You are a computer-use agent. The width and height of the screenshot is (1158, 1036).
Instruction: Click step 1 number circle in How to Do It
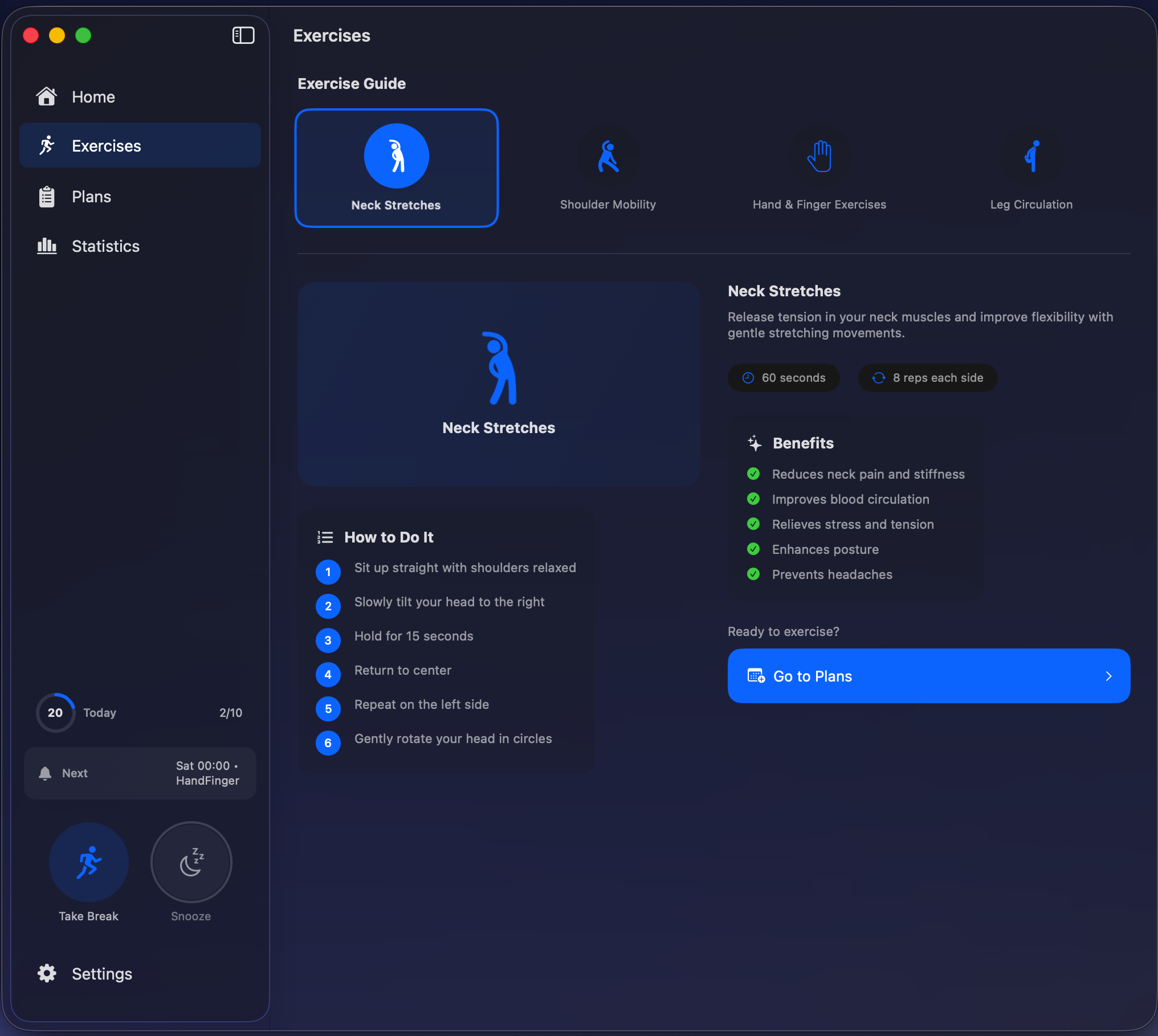click(x=328, y=572)
